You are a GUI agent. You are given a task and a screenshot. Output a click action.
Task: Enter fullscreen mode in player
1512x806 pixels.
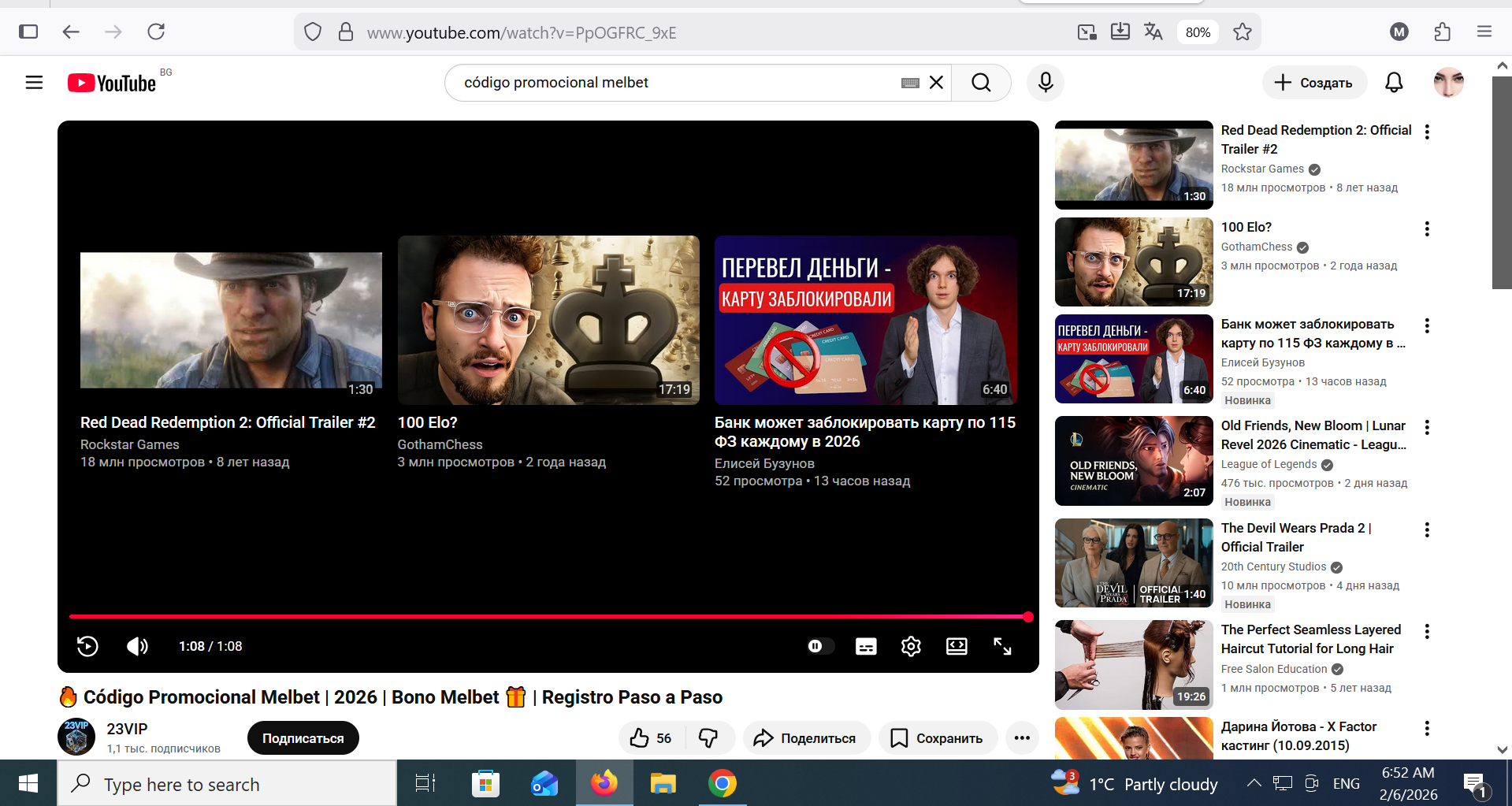click(1002, 646)
